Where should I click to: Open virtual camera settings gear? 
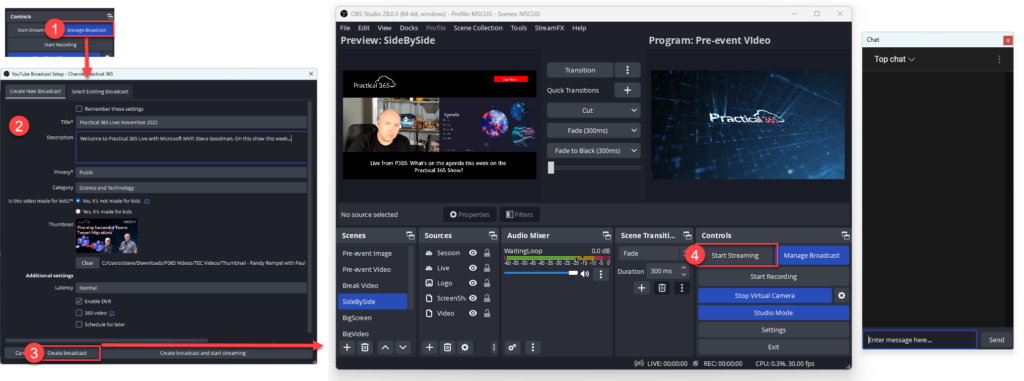pos(842,296)
